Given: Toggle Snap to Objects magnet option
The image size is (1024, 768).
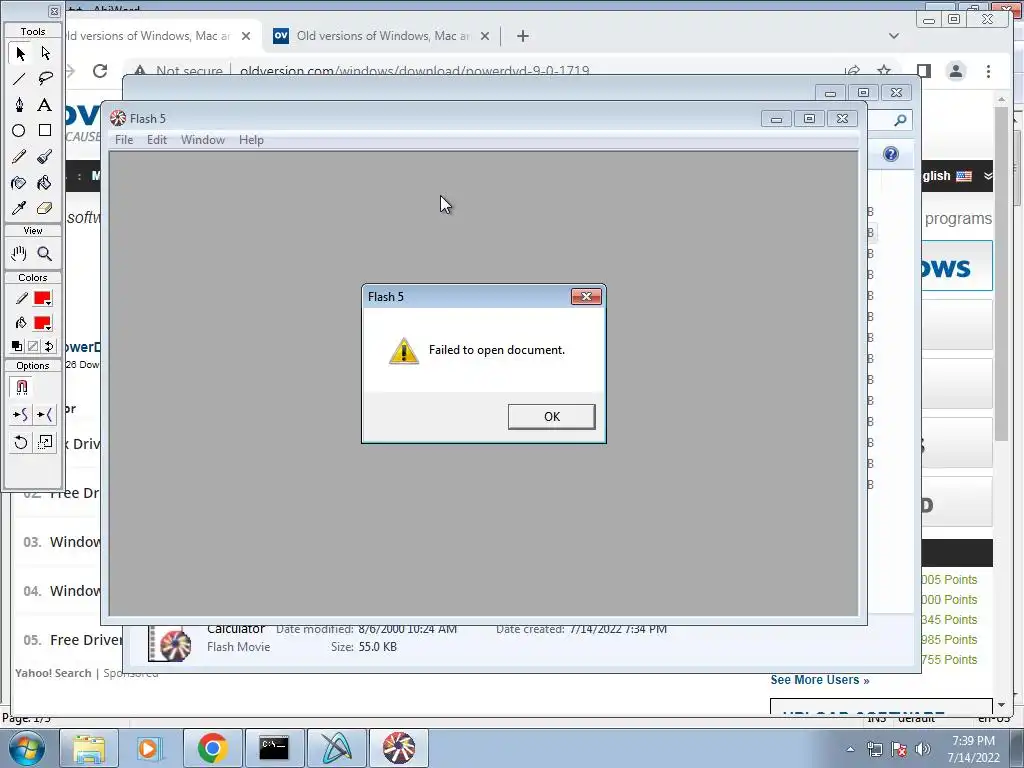Looking at the screenshot, I should (22, 387).
